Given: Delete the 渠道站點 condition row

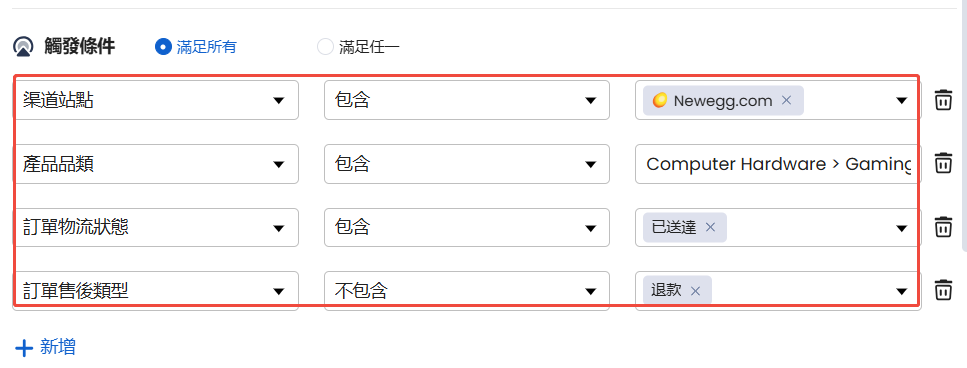Looking at the screenshot, I should (x=943, y=100).
